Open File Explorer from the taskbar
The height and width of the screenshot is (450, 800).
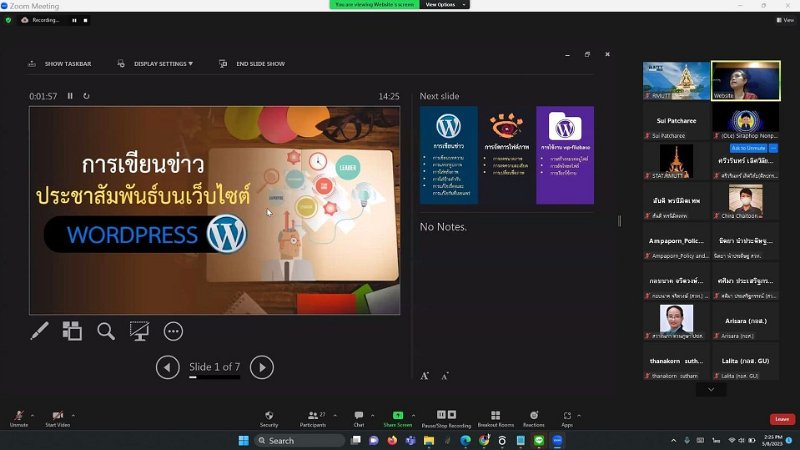(x=429, y=440)
